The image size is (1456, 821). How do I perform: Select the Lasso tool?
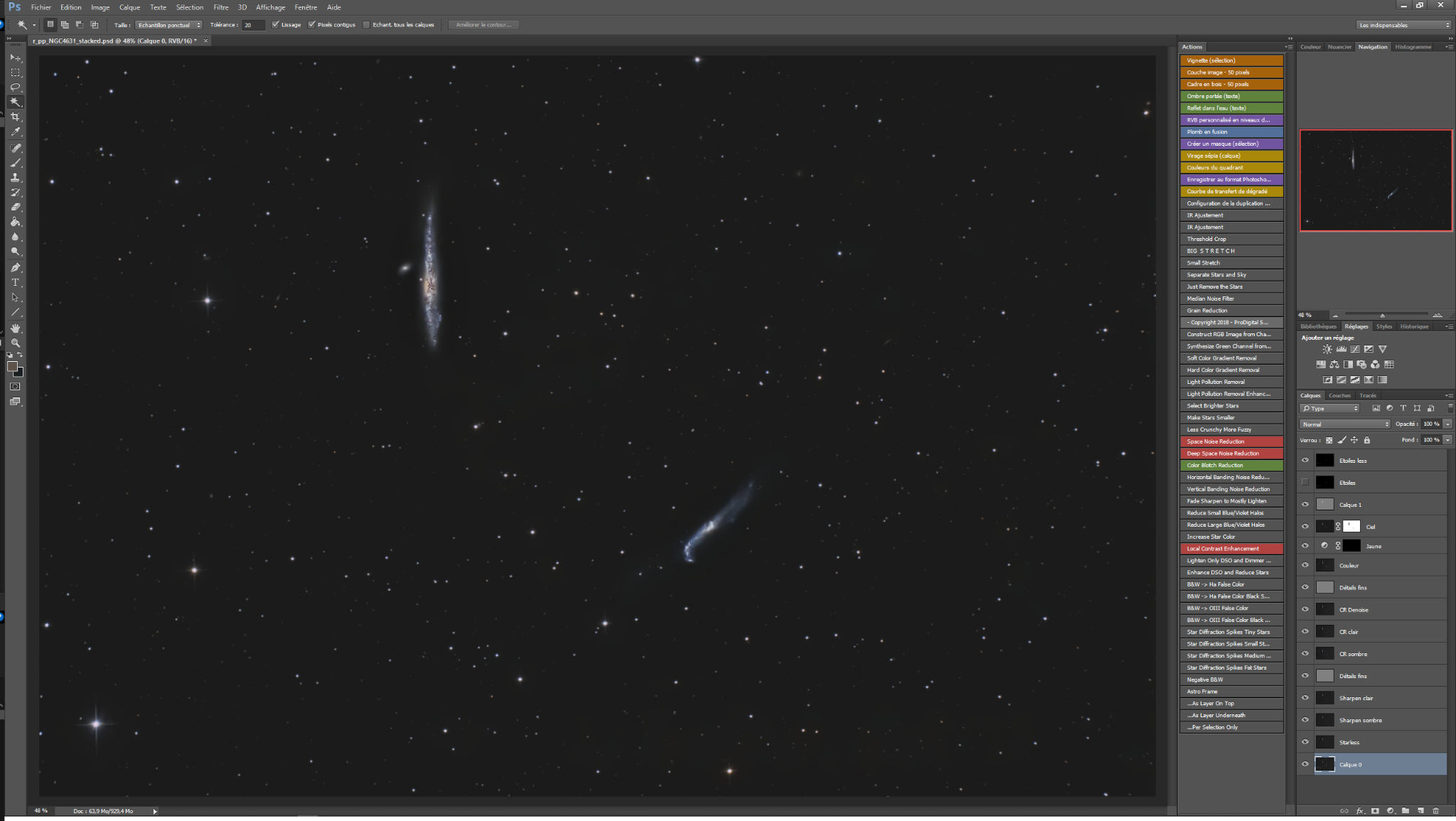pos(15,87)
